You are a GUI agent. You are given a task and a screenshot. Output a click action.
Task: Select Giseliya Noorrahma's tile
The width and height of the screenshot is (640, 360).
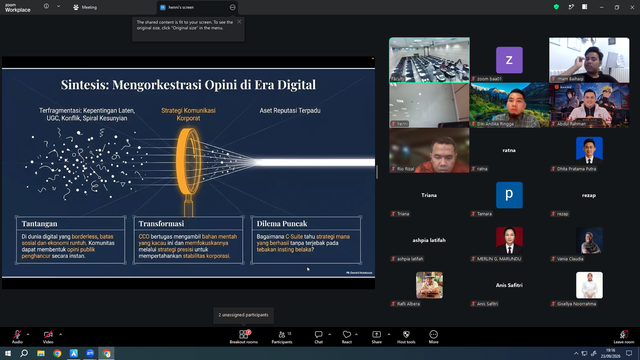click(589, 285)
